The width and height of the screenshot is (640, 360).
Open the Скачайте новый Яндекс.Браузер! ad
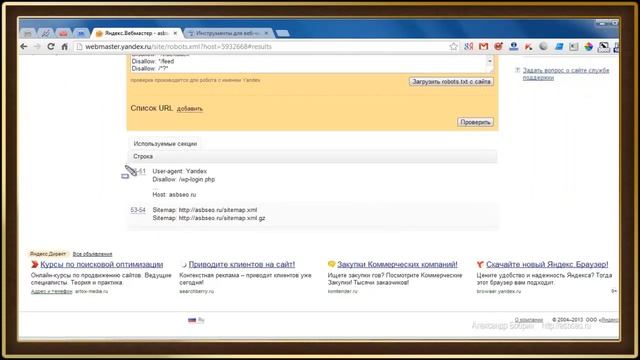547,264
